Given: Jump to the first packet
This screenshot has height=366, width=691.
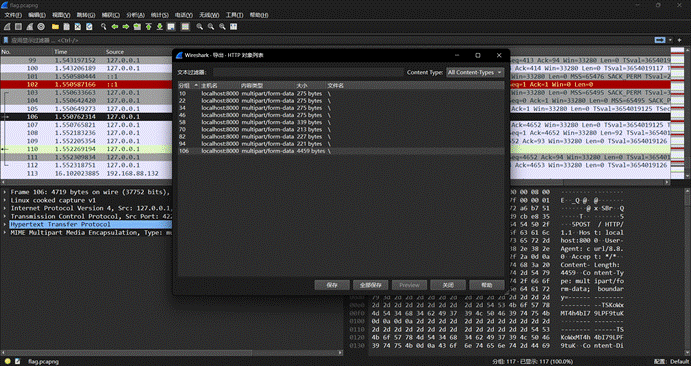Looking at the screenshot, I should coord(149,27).
